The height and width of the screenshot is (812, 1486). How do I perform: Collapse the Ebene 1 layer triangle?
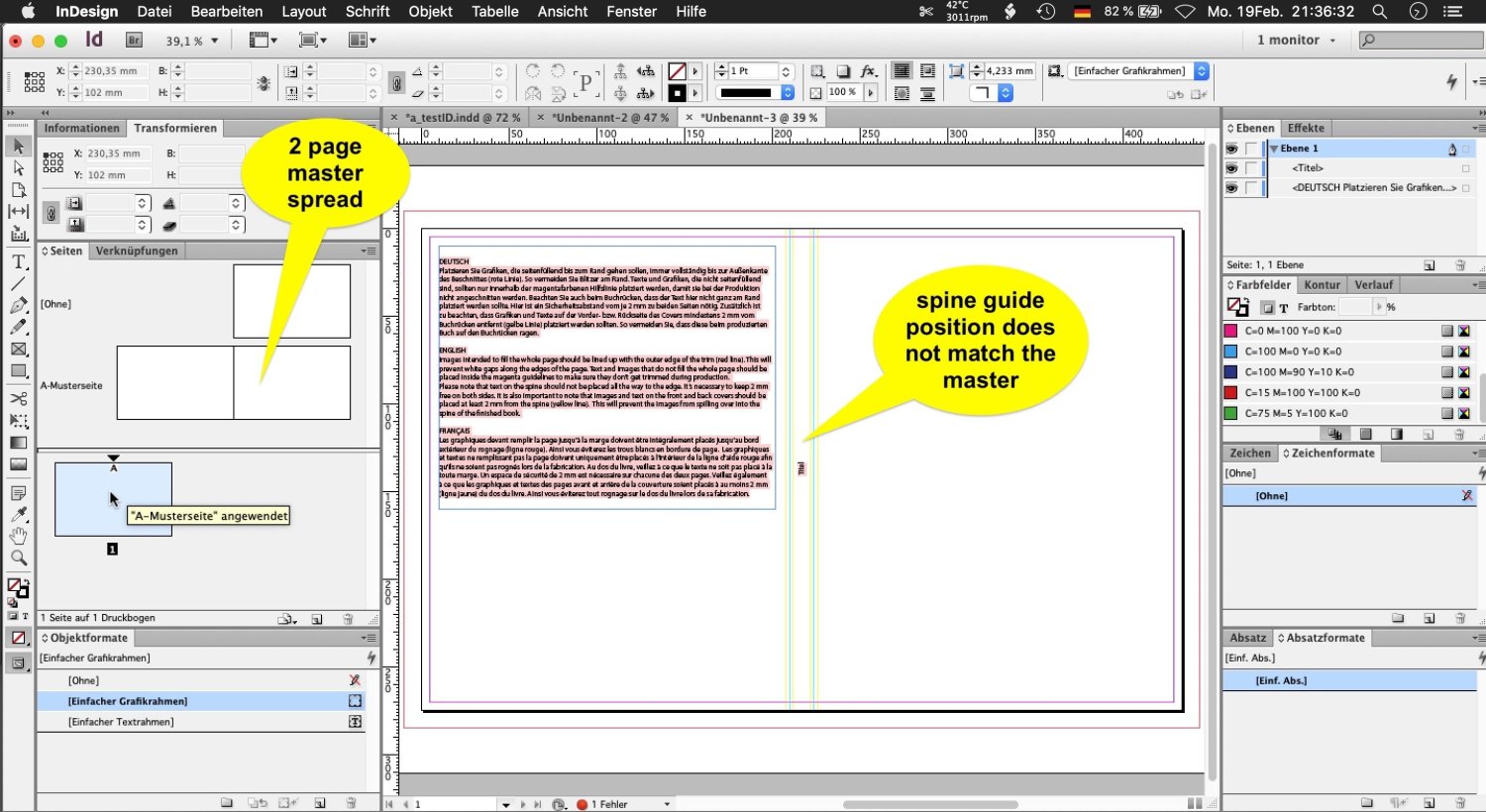coord(1274,149)
